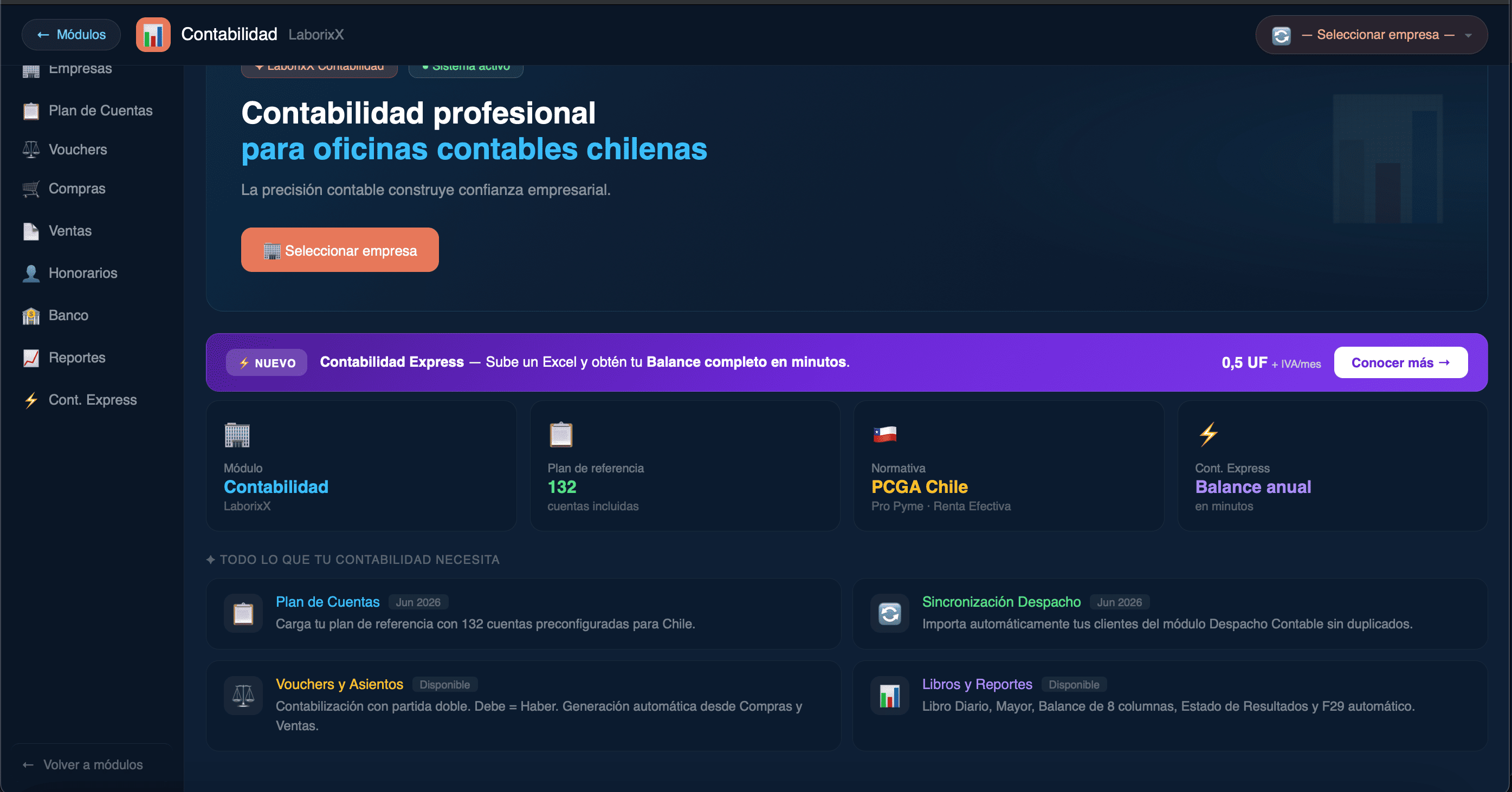Click the Honorarios person sidebar icon

31,274
